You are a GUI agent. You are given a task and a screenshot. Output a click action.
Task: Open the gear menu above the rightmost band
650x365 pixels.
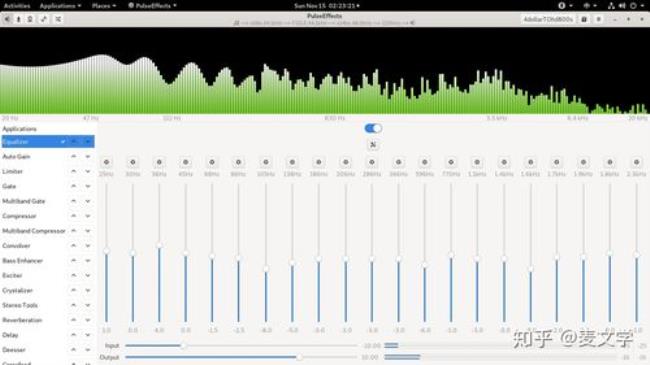coord(636,162)
